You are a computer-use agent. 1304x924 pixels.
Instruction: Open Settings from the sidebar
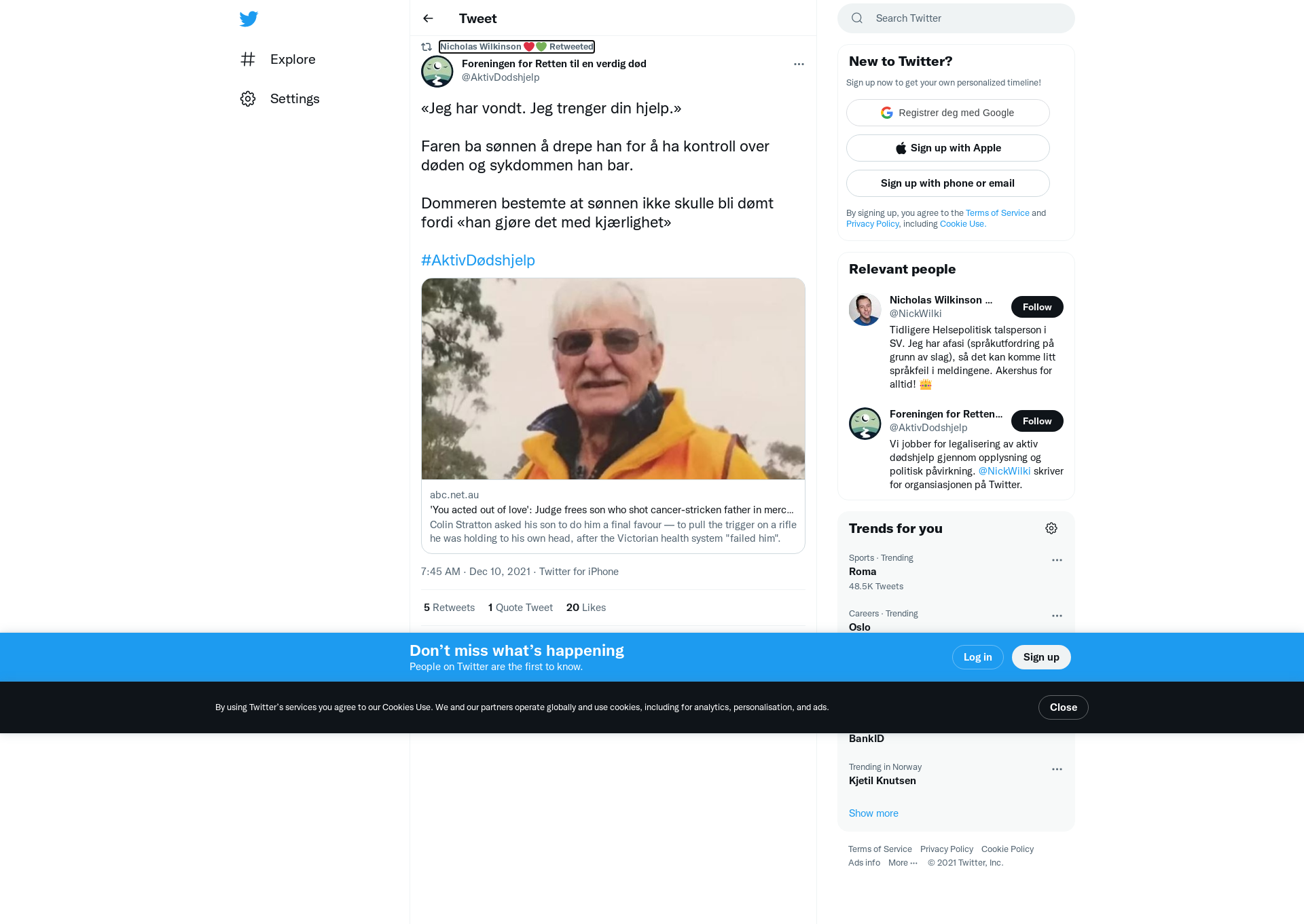tap(280, 98)
